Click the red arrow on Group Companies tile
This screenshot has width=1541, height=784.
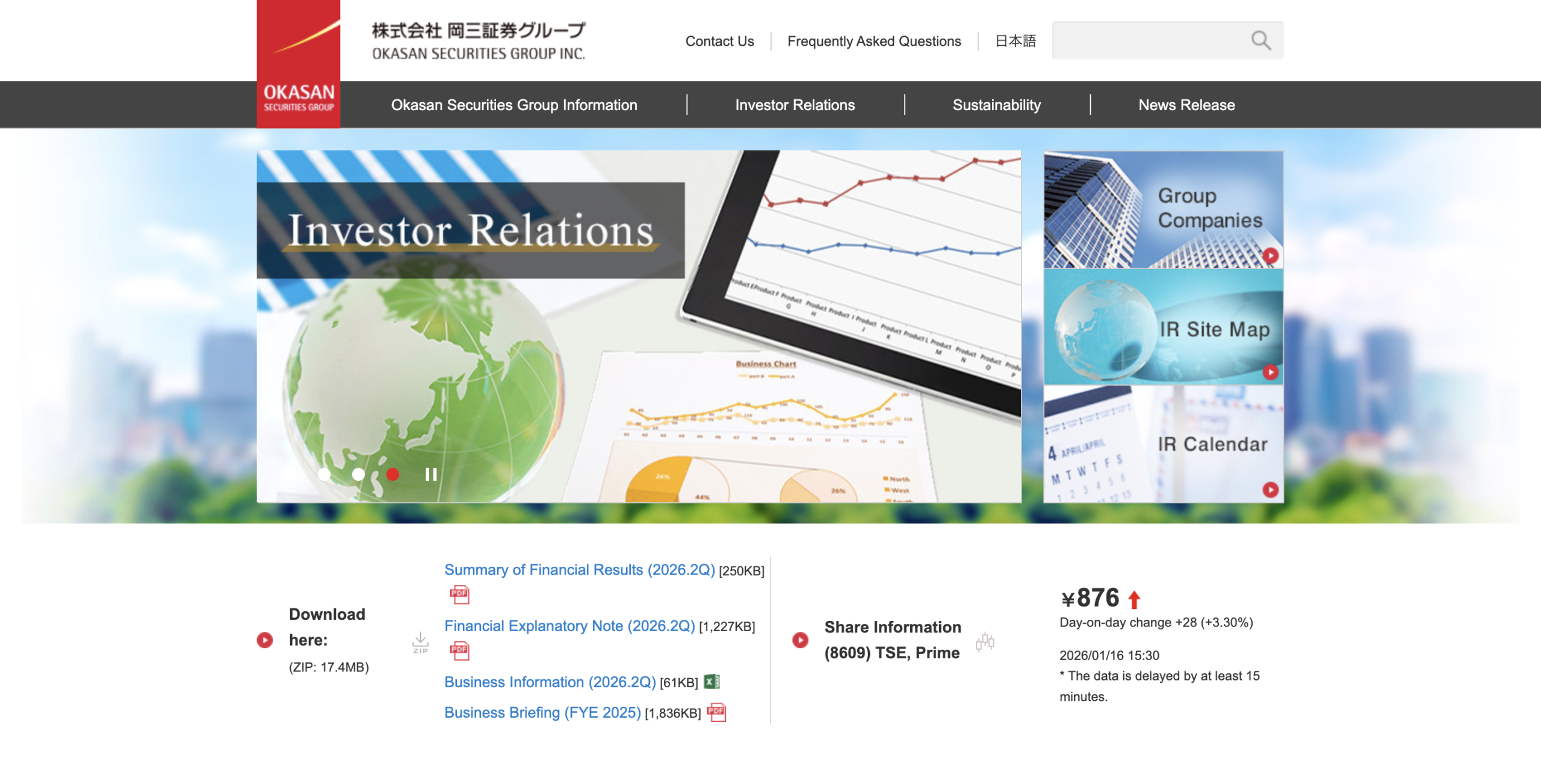(x=1270, y=256)
